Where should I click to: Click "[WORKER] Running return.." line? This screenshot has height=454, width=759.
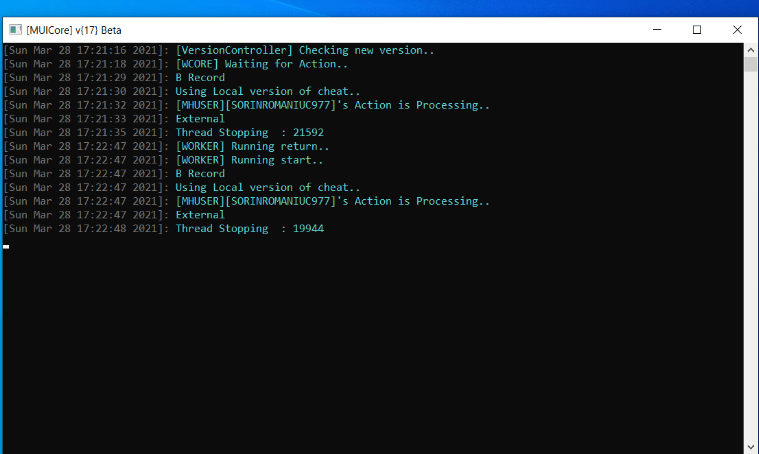252,146
